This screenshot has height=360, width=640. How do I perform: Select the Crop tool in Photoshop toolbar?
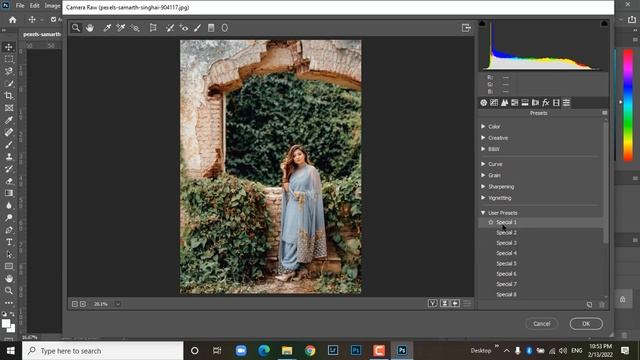(x=9, y=96)
